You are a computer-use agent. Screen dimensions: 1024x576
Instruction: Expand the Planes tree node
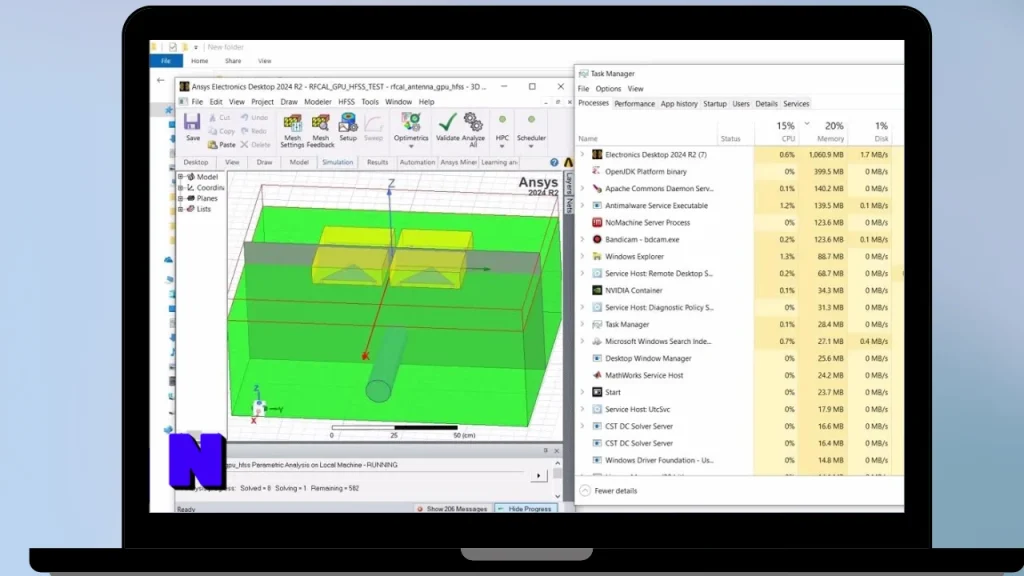click(x=181, y=199)
